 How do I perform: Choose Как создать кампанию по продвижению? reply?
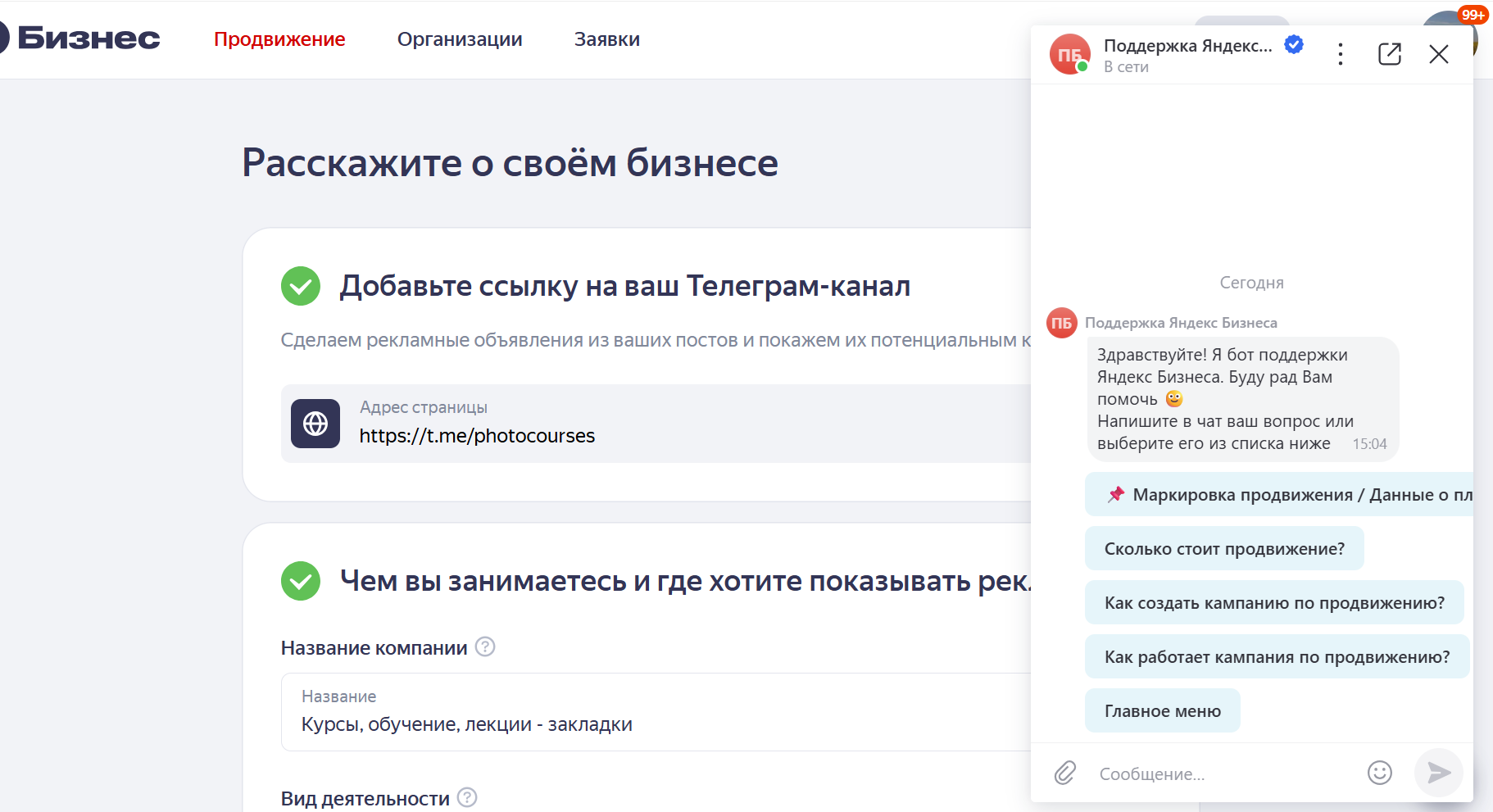tap(1274, 602)
